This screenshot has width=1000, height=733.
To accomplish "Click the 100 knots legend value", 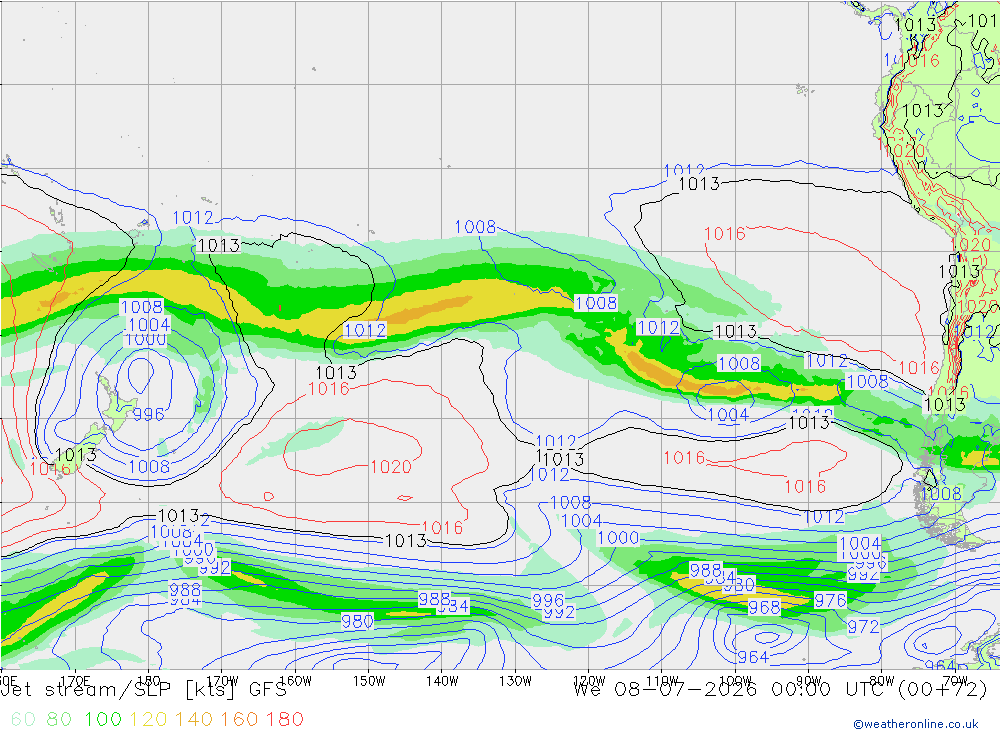I will click(x=103, y=719).
